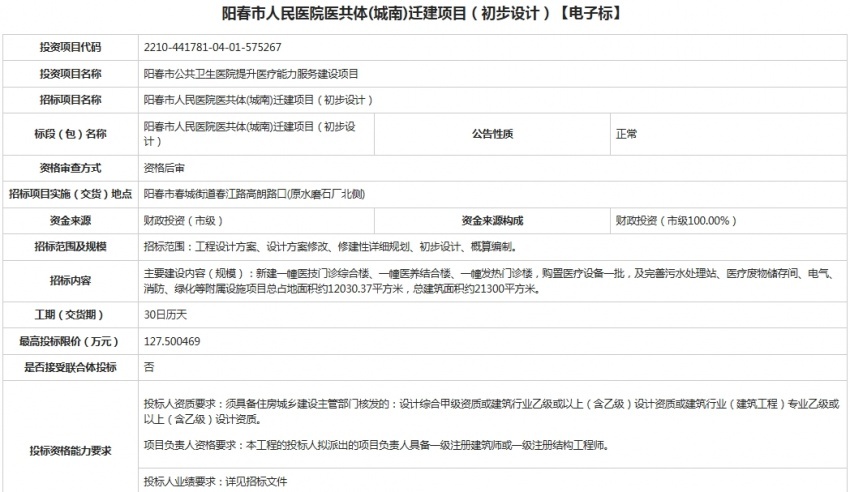
Task: Click the page title 阳春市人民医院医共体(城南)迁建项目（初步设计）【电子标】
Action: tap(422, 13)
